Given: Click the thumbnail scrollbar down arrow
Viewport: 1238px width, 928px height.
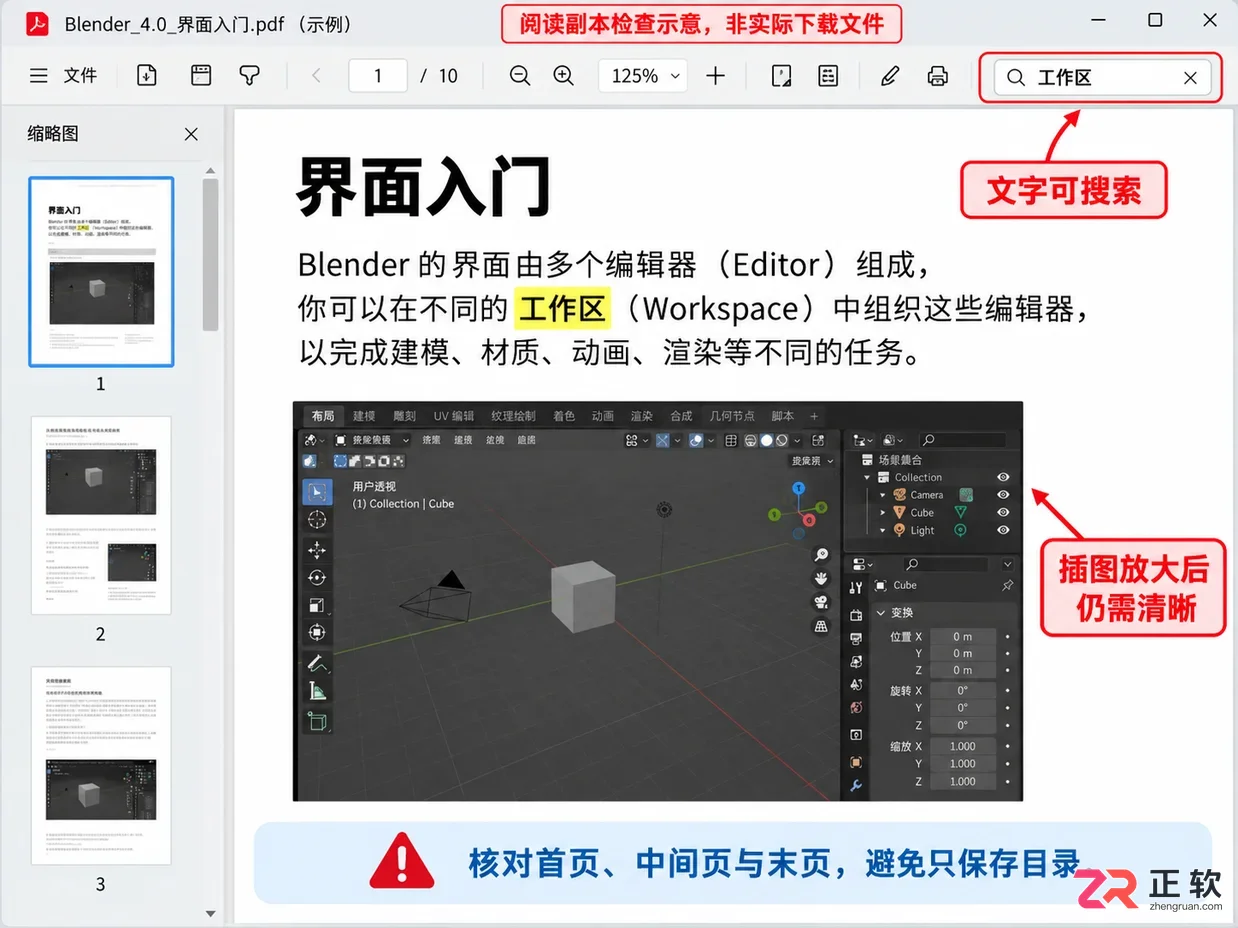Looking at the screenshot, I should (x=210, y=913).
